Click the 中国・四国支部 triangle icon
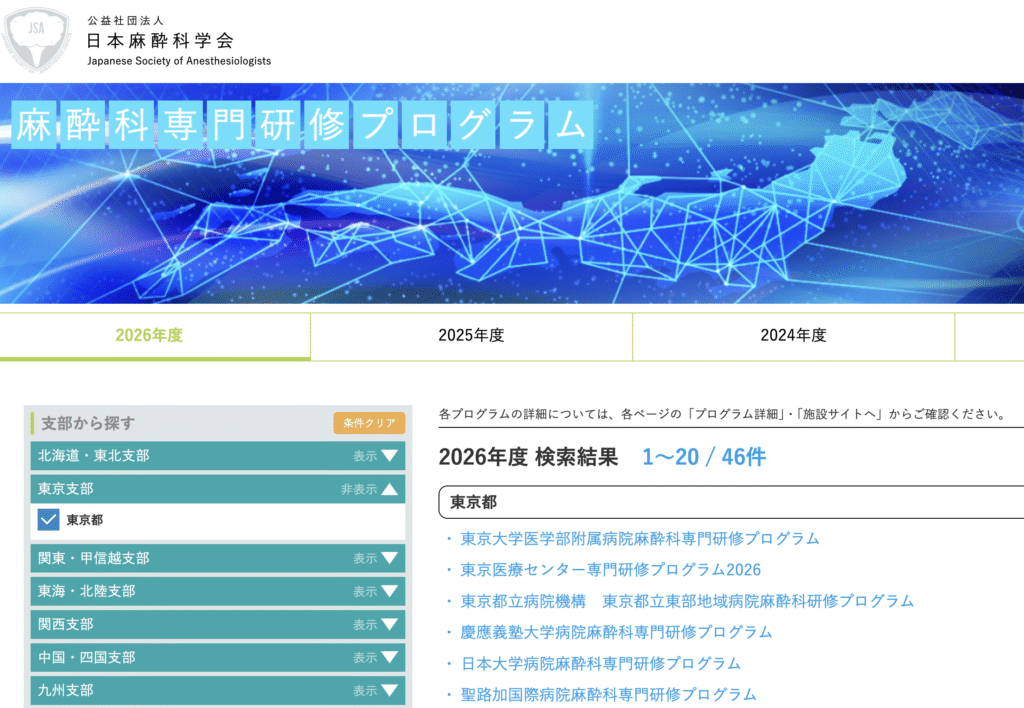The height and width of the screenshot is (708, 1024). coord(389,658)
